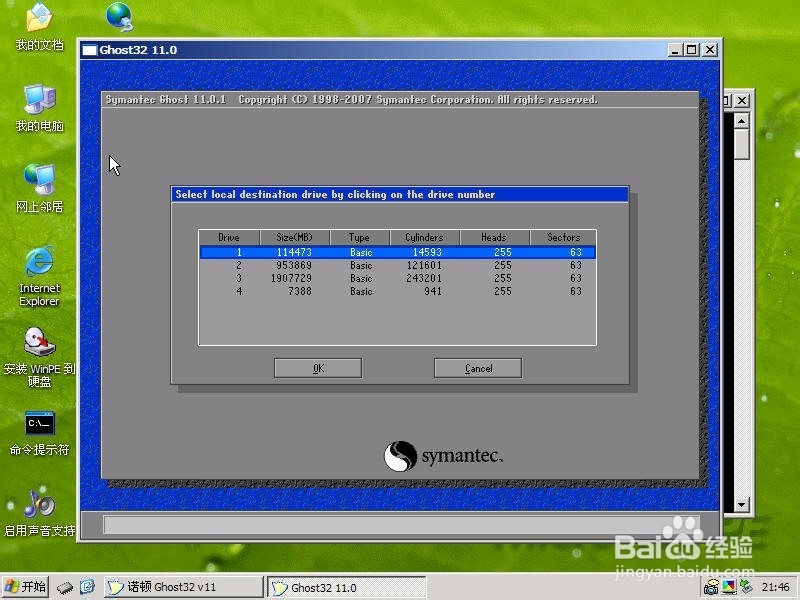Screen dimensions: 800x600
Task: Open Network Neighborhood desktop icon
Action: 39,188
